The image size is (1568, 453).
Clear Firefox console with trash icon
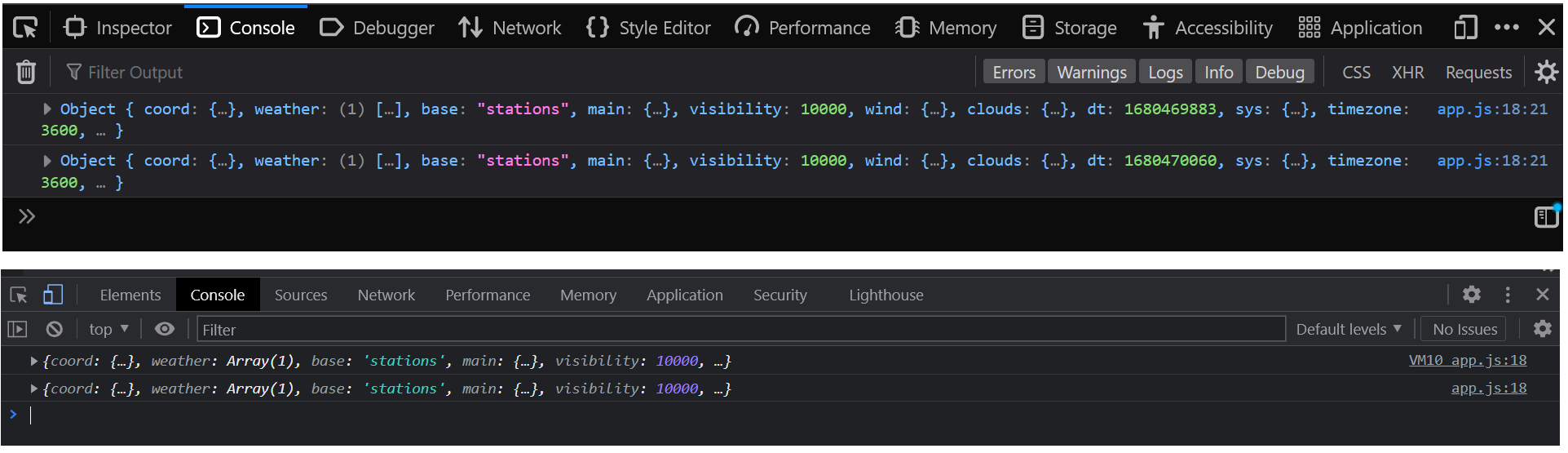click(26, 73)
